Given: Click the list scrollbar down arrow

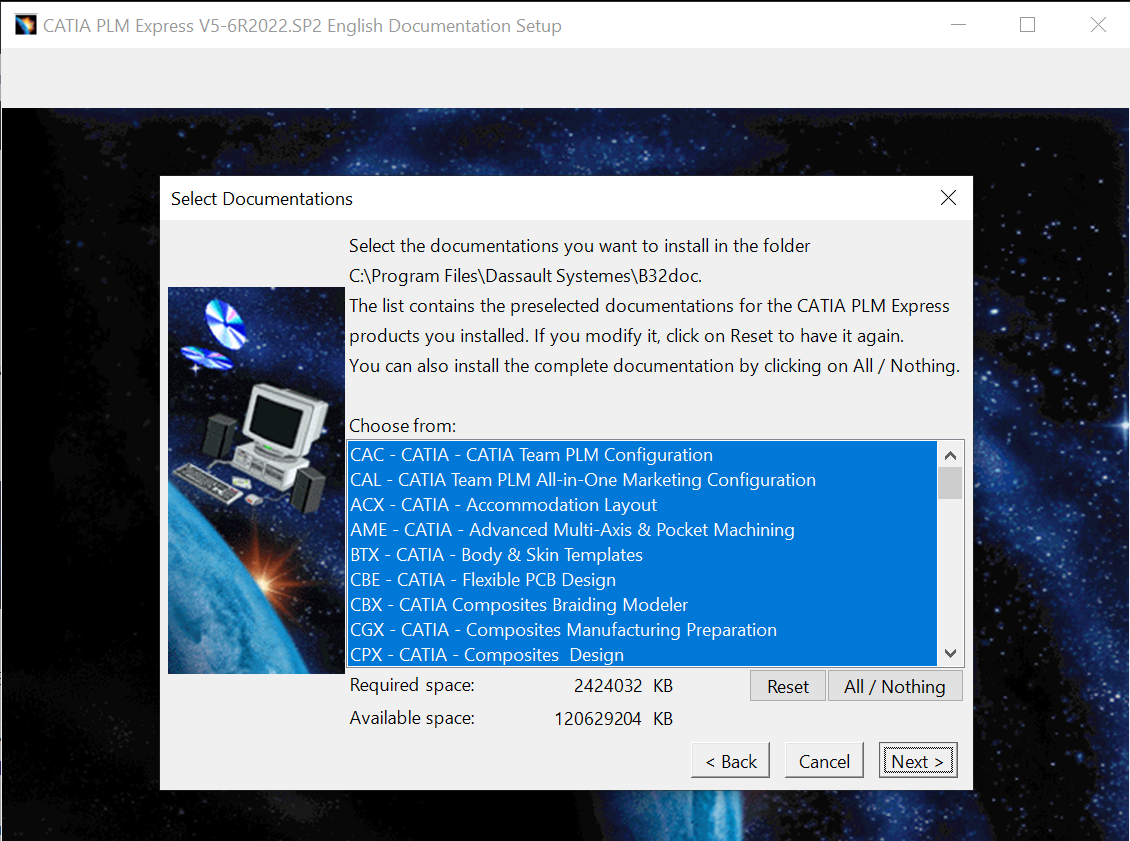Looking at the screenshot, I should [950, 653].
